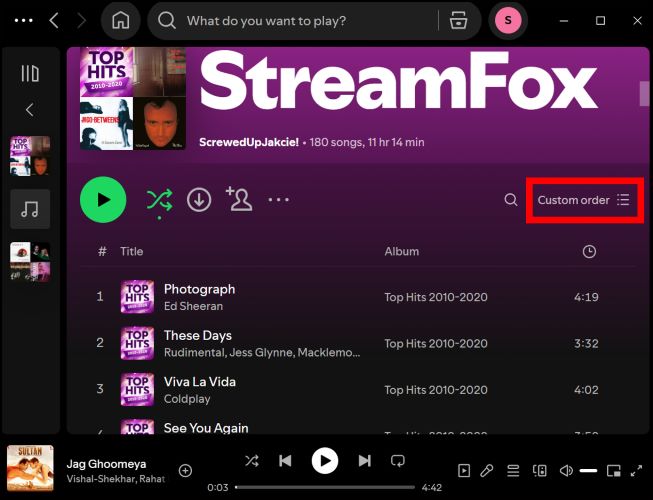
Task: Open the Home page
Action: pyautogui.click(x=121, y=20)
